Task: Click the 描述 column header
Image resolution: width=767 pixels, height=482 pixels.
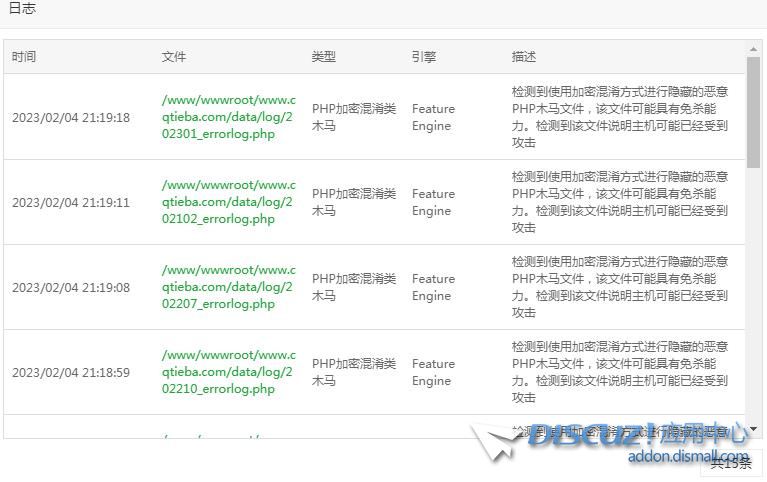Action: [524, 57]
